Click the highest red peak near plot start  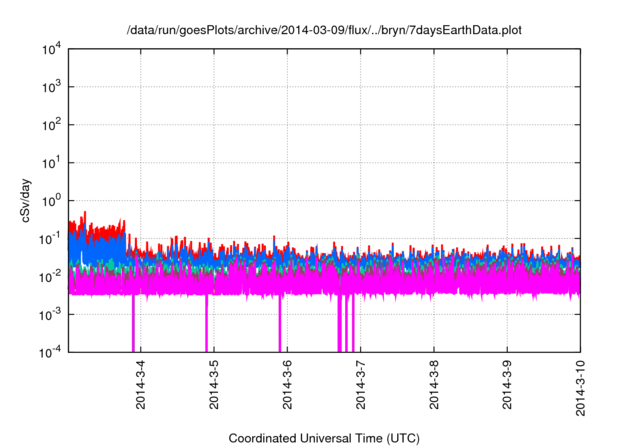tap(85, 215)
